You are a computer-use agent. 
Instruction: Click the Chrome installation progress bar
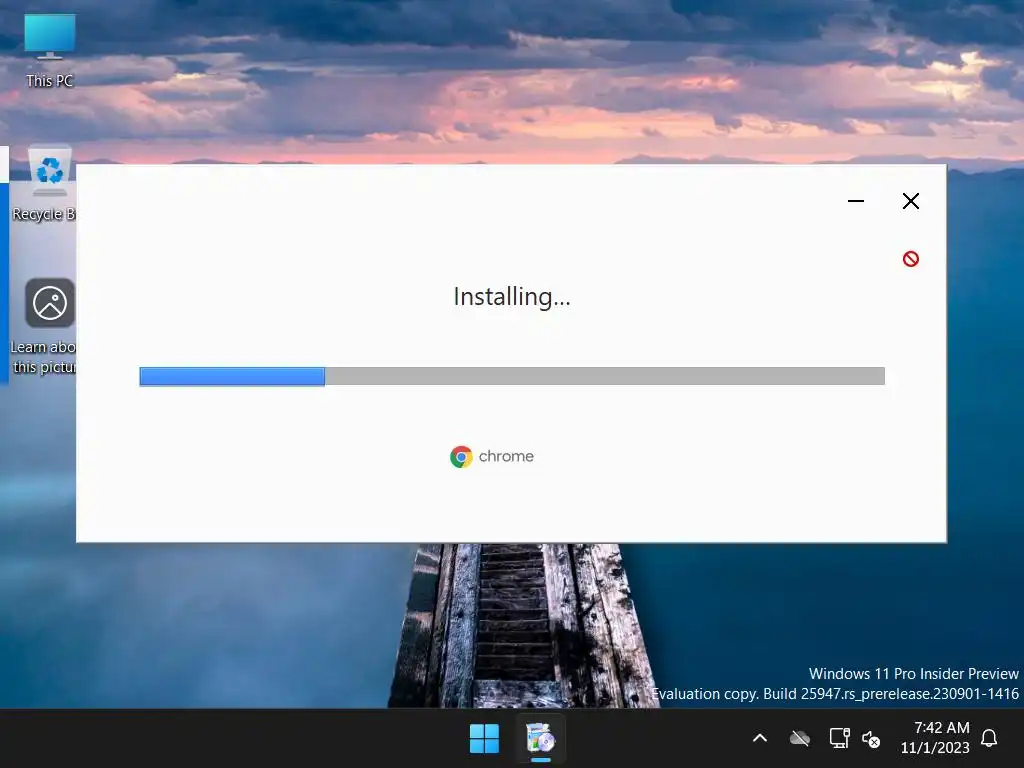click(512, 376)
